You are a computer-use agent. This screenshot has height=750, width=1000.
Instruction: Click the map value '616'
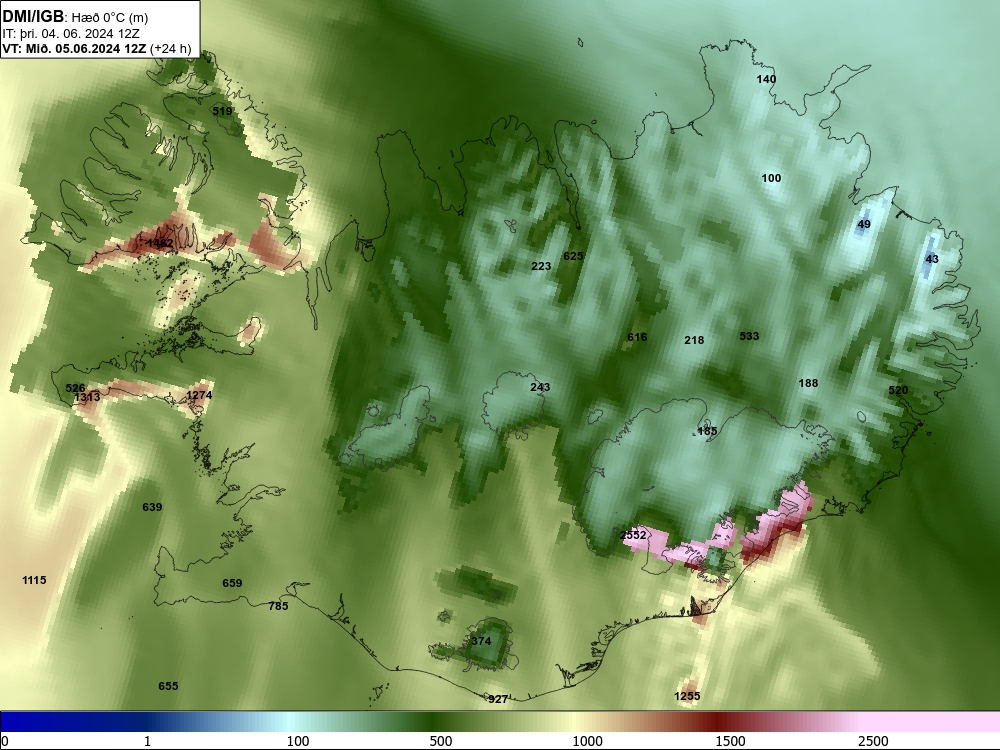(x=636, y=337)
